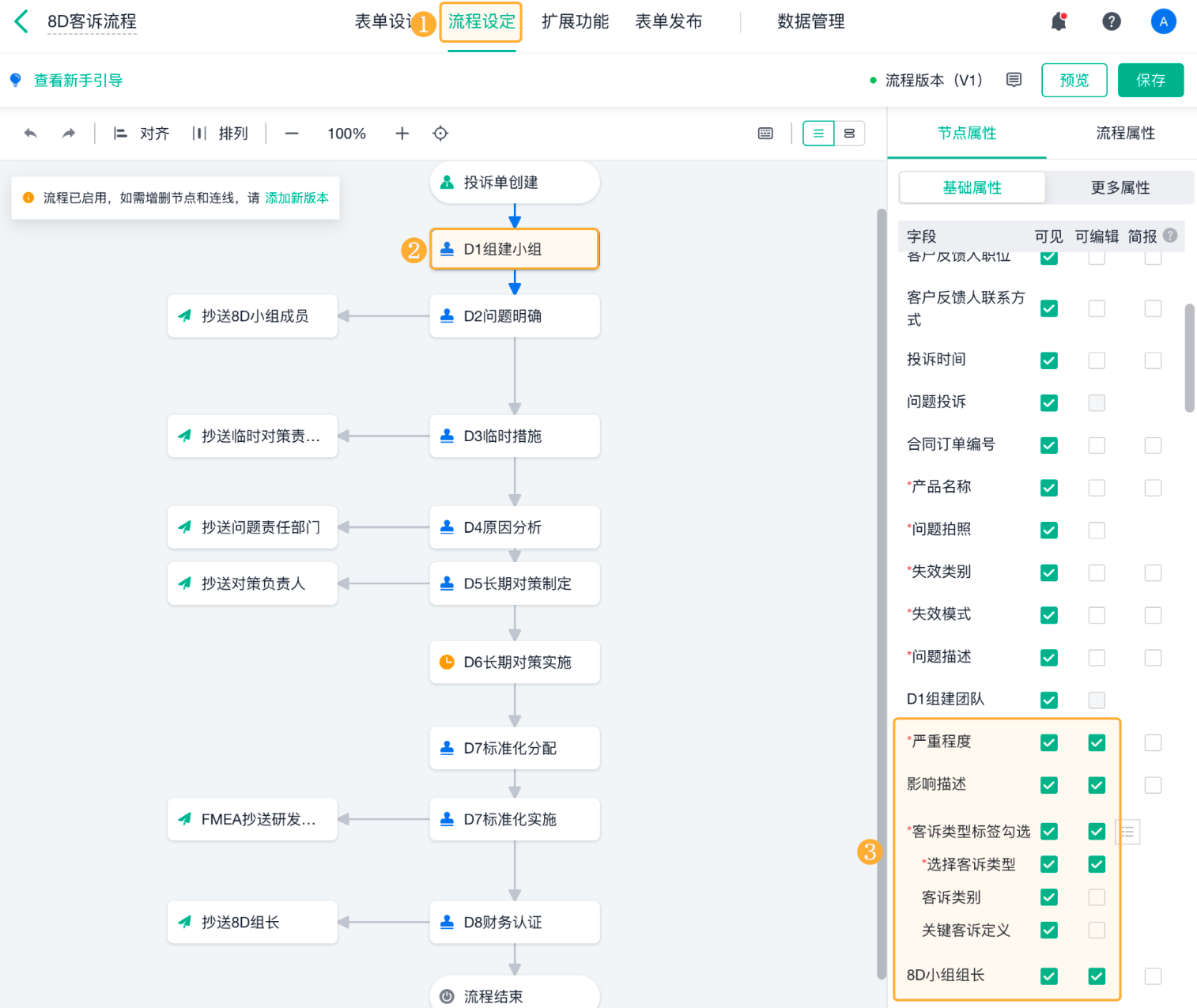
Task: Zoom in the flow canvas
Action: click(402, 134)
